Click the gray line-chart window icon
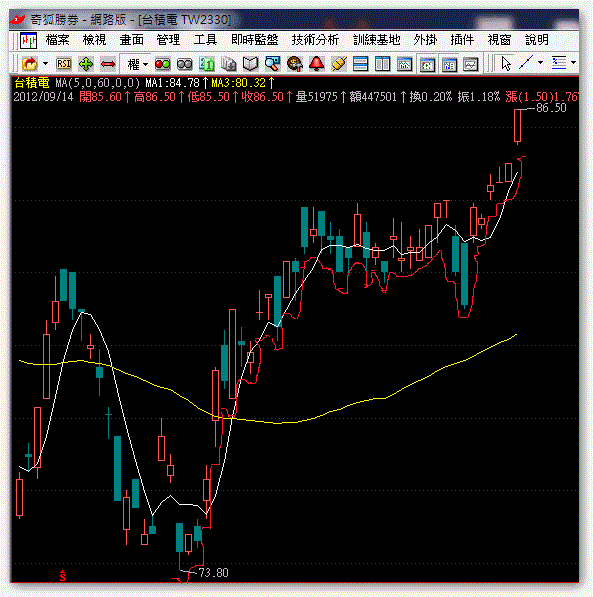 [x=471, y=64]
